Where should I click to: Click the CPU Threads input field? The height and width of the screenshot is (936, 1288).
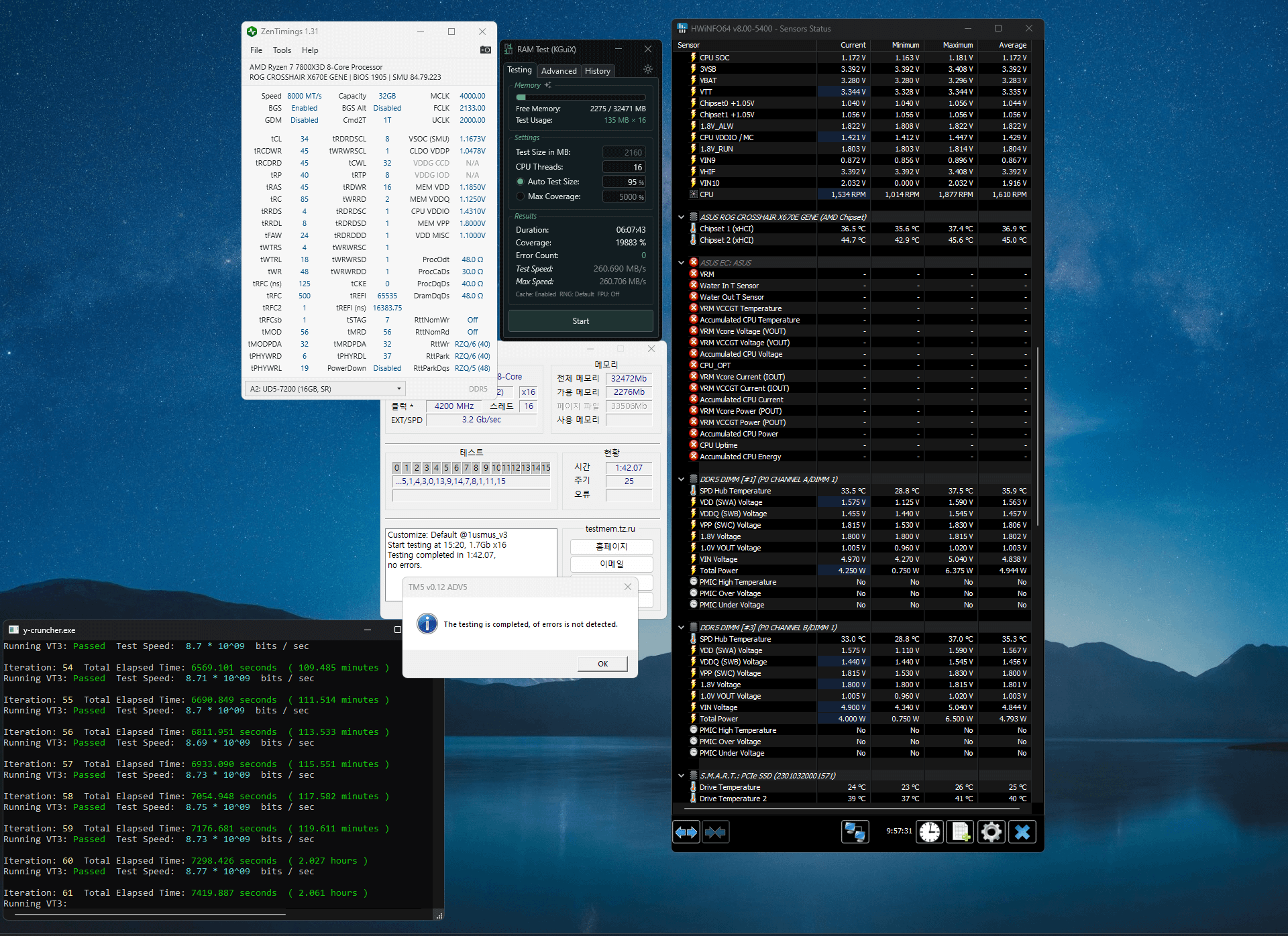pyautogui.click(x=624, y=167)
